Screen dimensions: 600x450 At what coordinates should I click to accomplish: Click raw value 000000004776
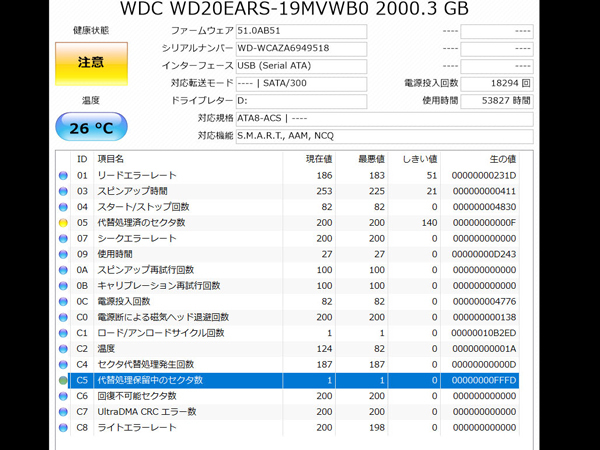484,302
